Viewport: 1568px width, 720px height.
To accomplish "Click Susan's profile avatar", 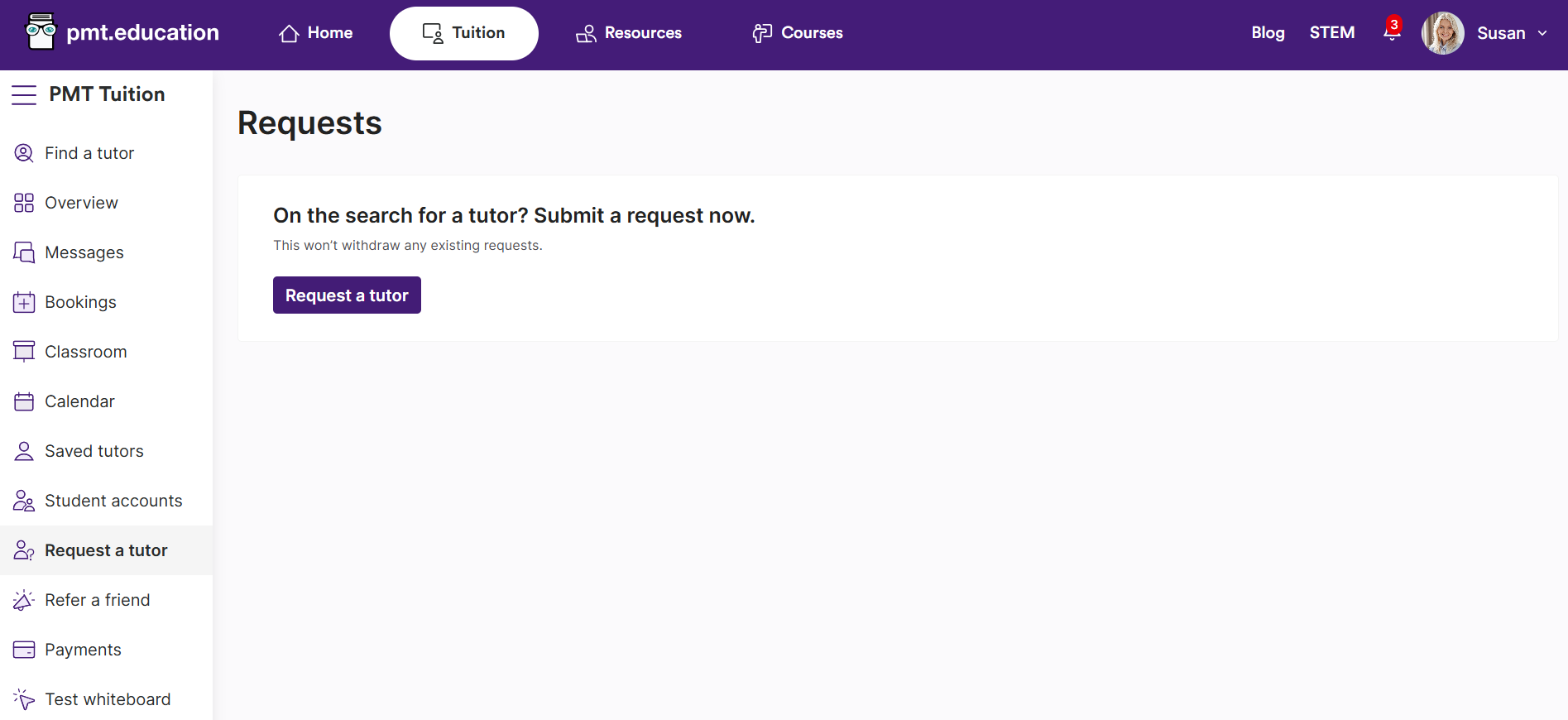I will click(1442, 33).
